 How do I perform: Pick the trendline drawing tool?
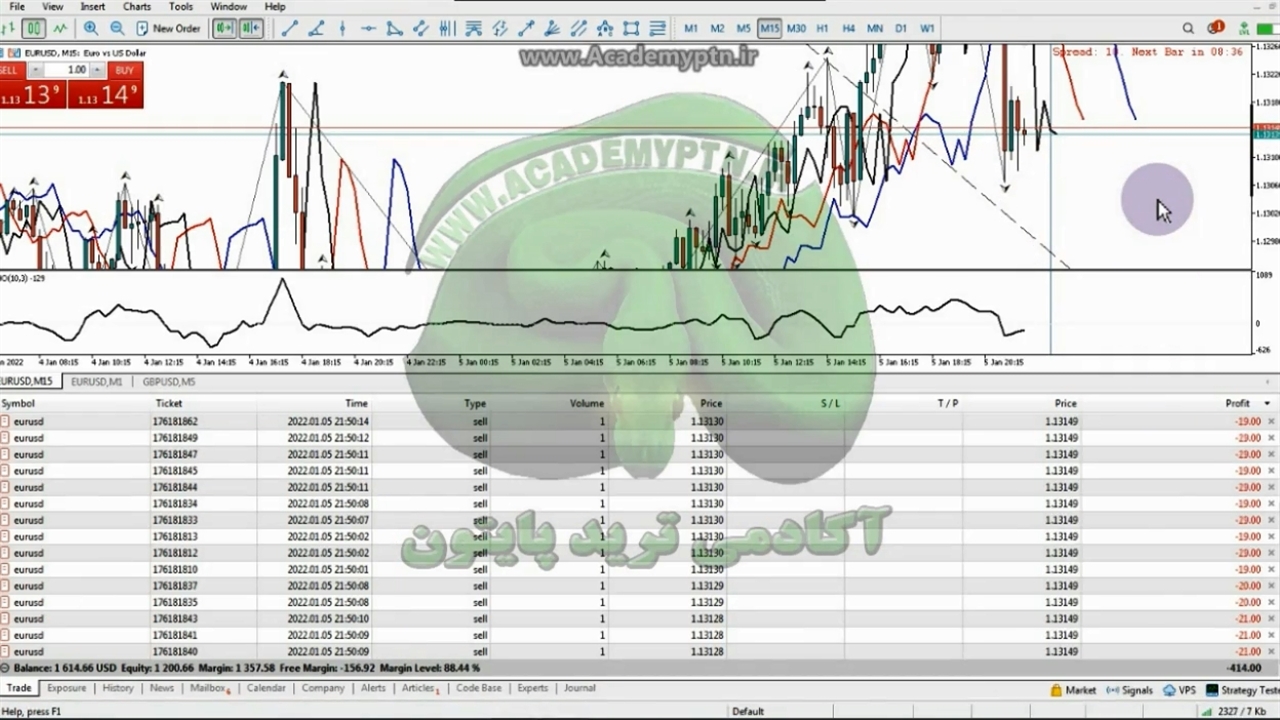[290, 29]
